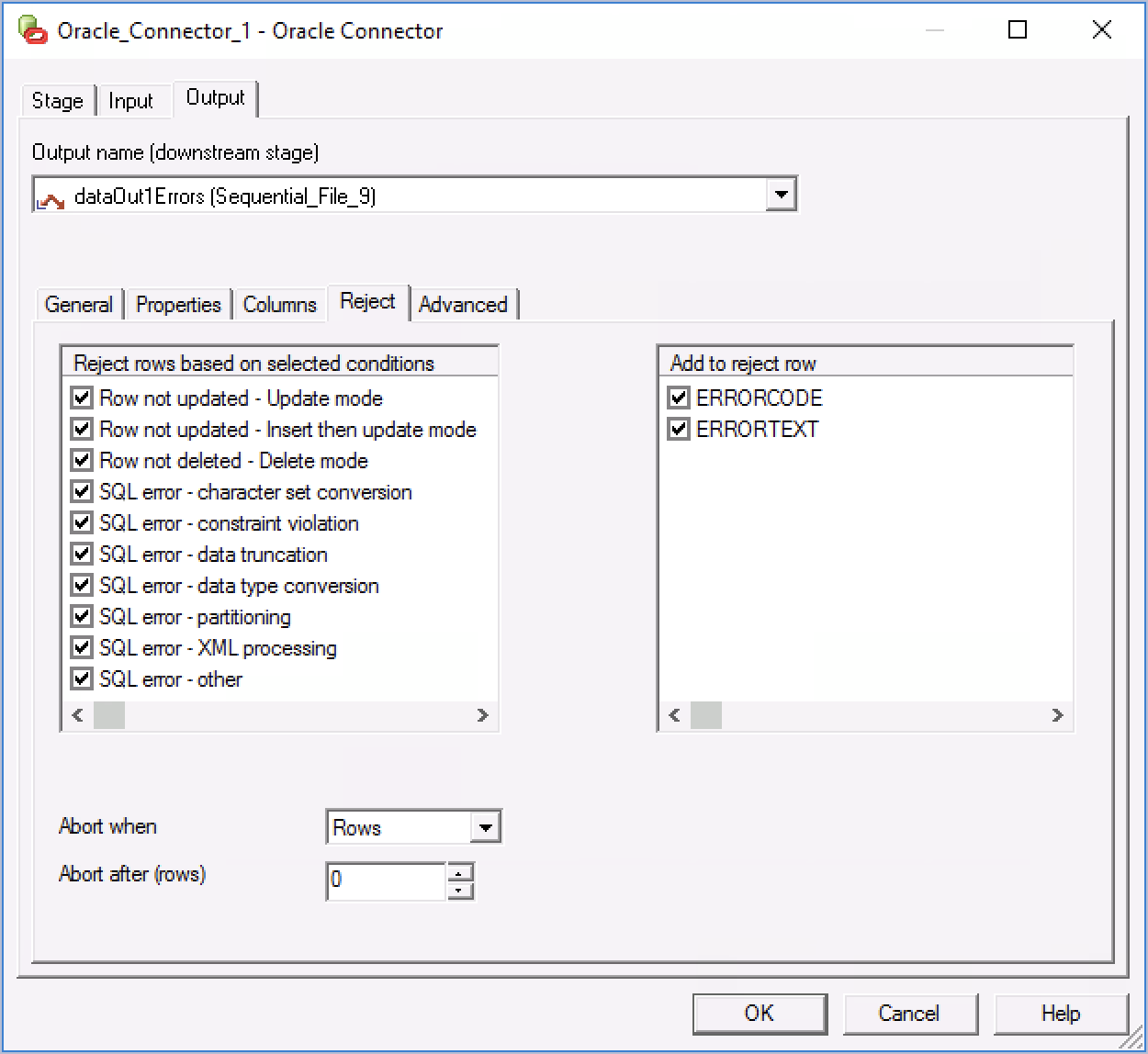Open the Advanced sub-tab
This screenshot has height=1054, width=1148.
tap(463, 305)
